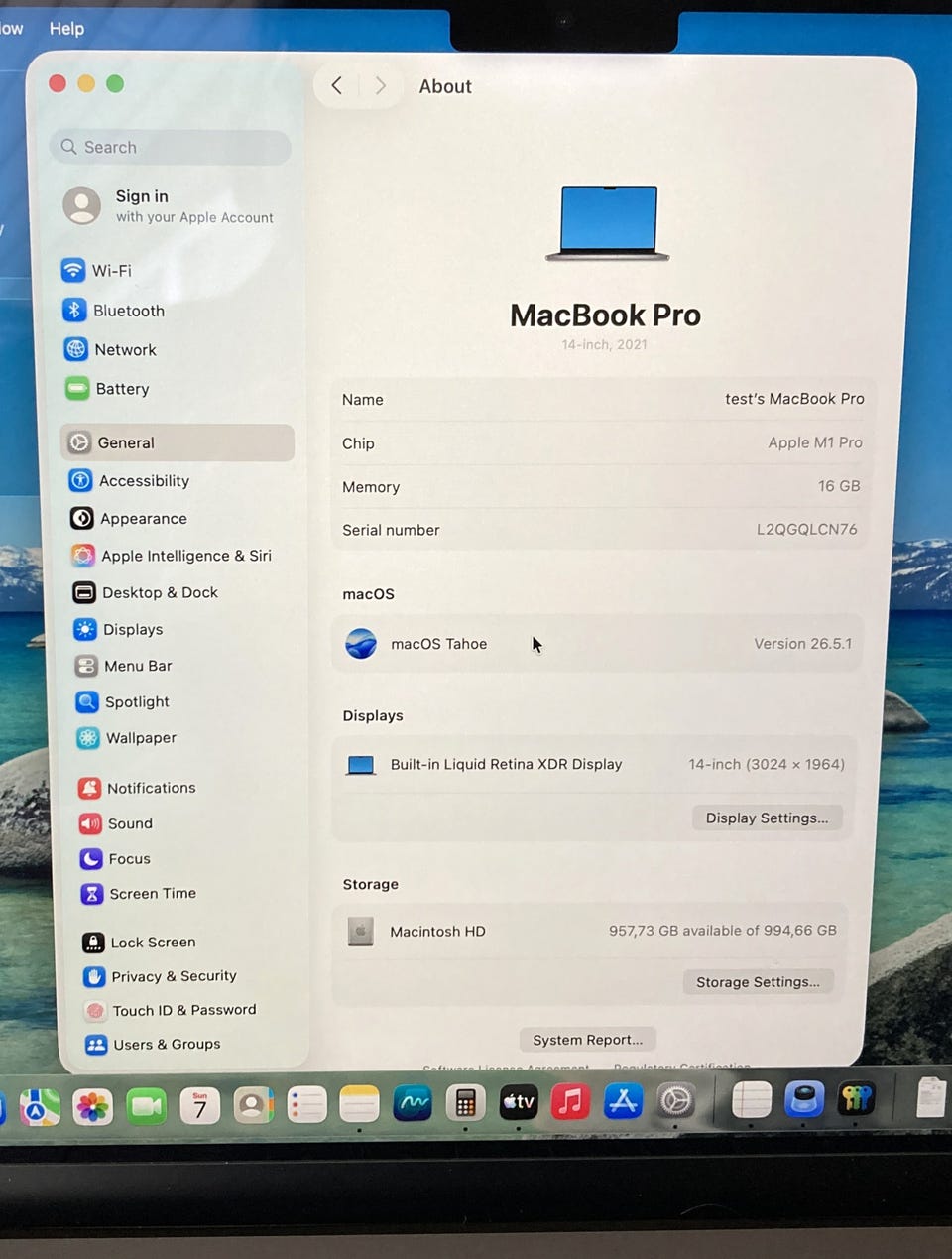Open Calculator from the Dock
The height and width of the screenshot is (1259, 952).
click(465, 1102)
